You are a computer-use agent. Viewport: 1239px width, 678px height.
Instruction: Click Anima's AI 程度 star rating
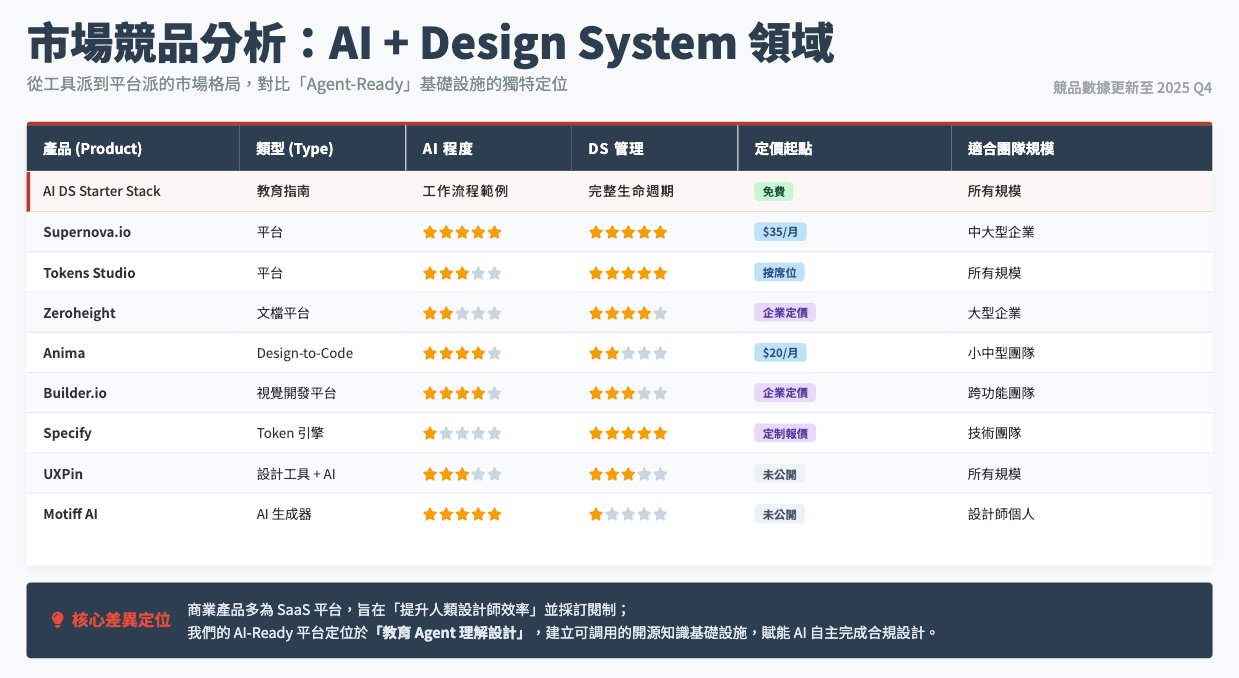point(462,353)
